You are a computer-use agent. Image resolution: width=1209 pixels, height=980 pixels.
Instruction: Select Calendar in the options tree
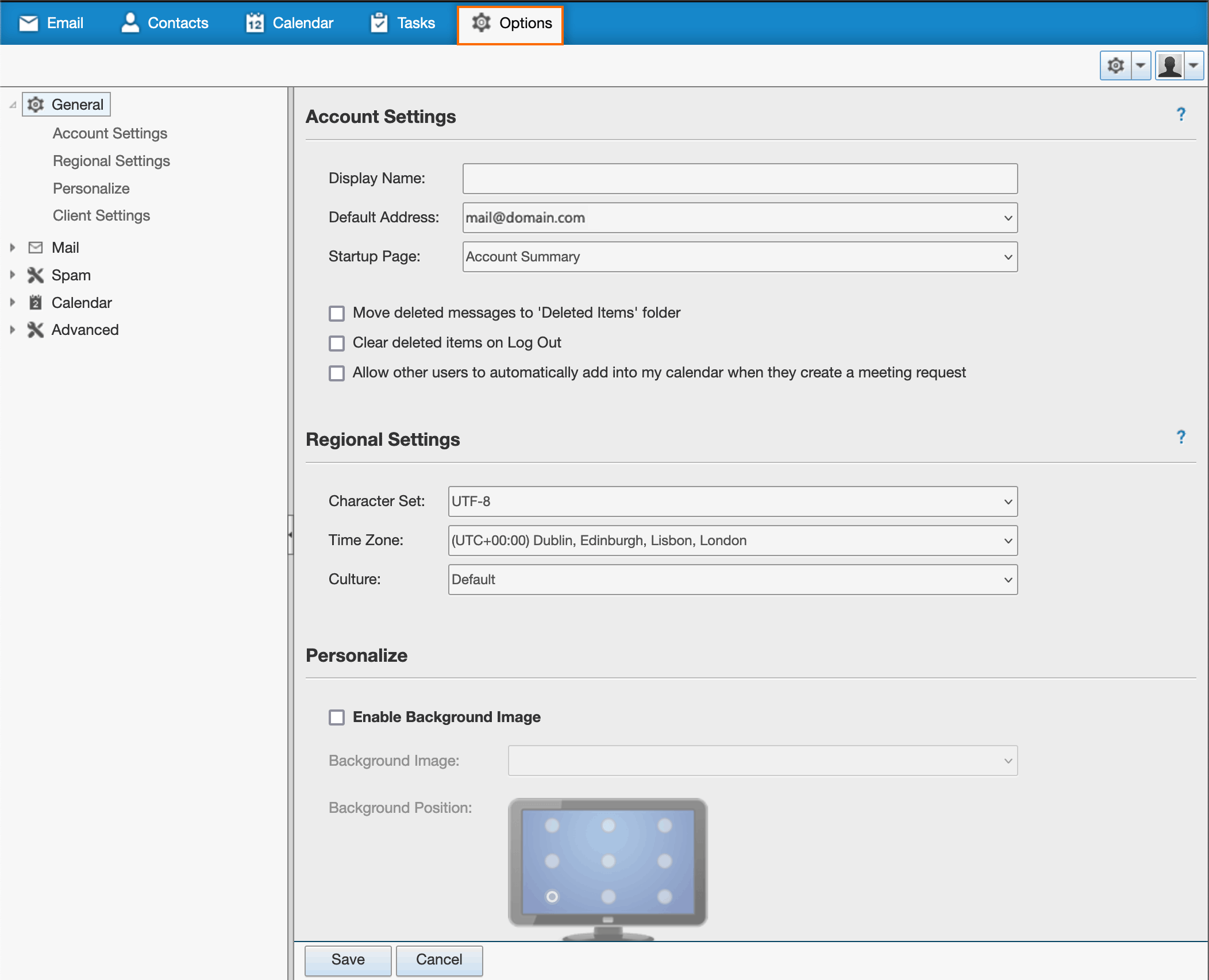point(82,302)
